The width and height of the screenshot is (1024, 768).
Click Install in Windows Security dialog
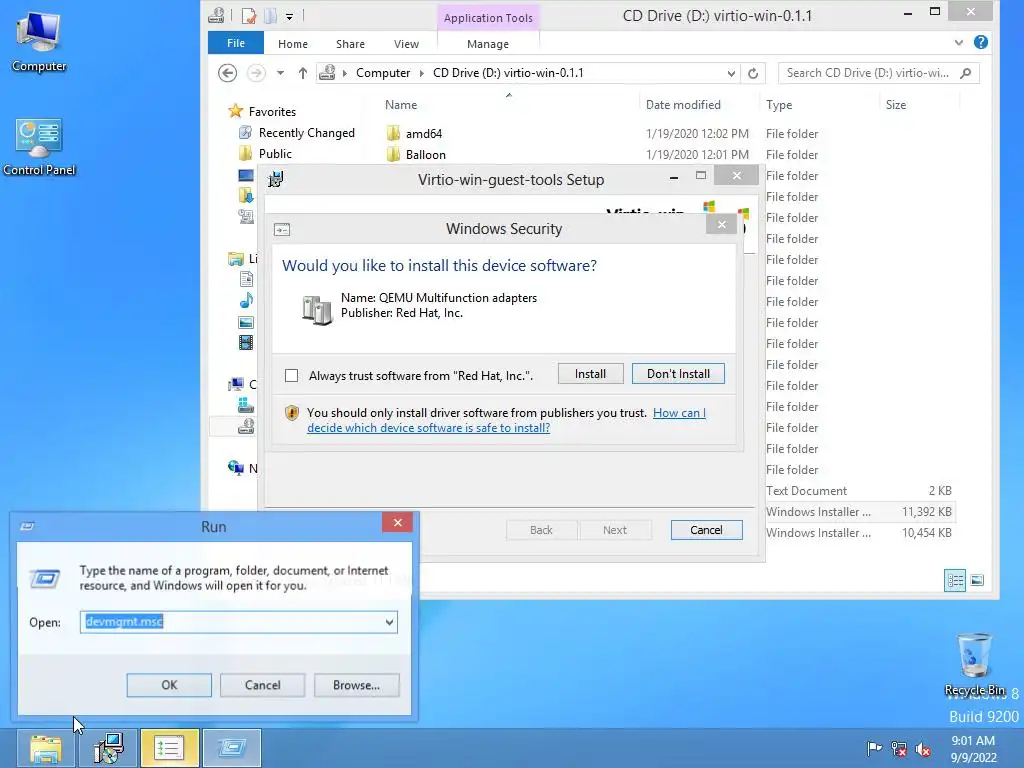590,374
